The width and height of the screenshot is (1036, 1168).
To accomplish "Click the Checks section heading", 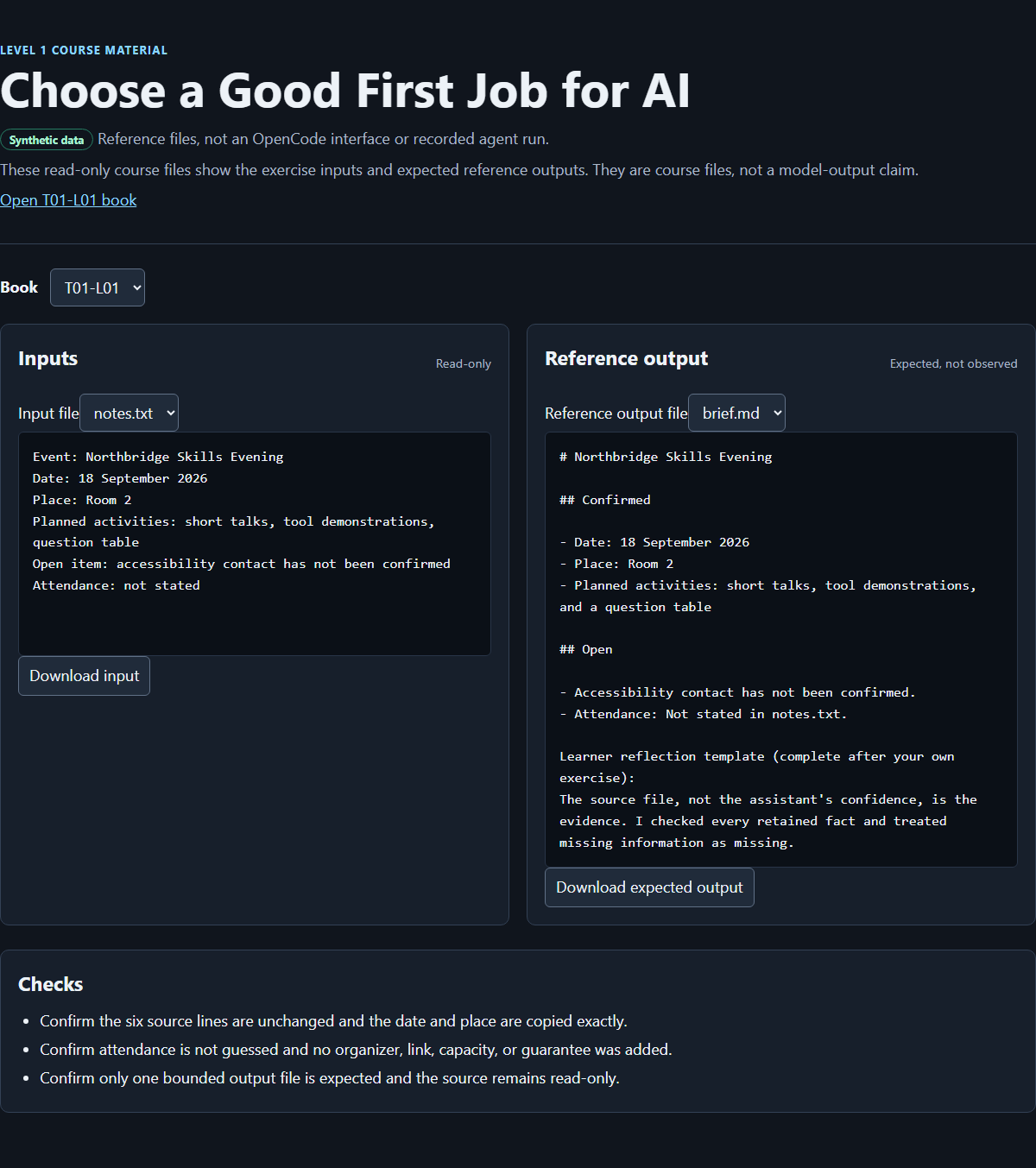I will (51, 984).
